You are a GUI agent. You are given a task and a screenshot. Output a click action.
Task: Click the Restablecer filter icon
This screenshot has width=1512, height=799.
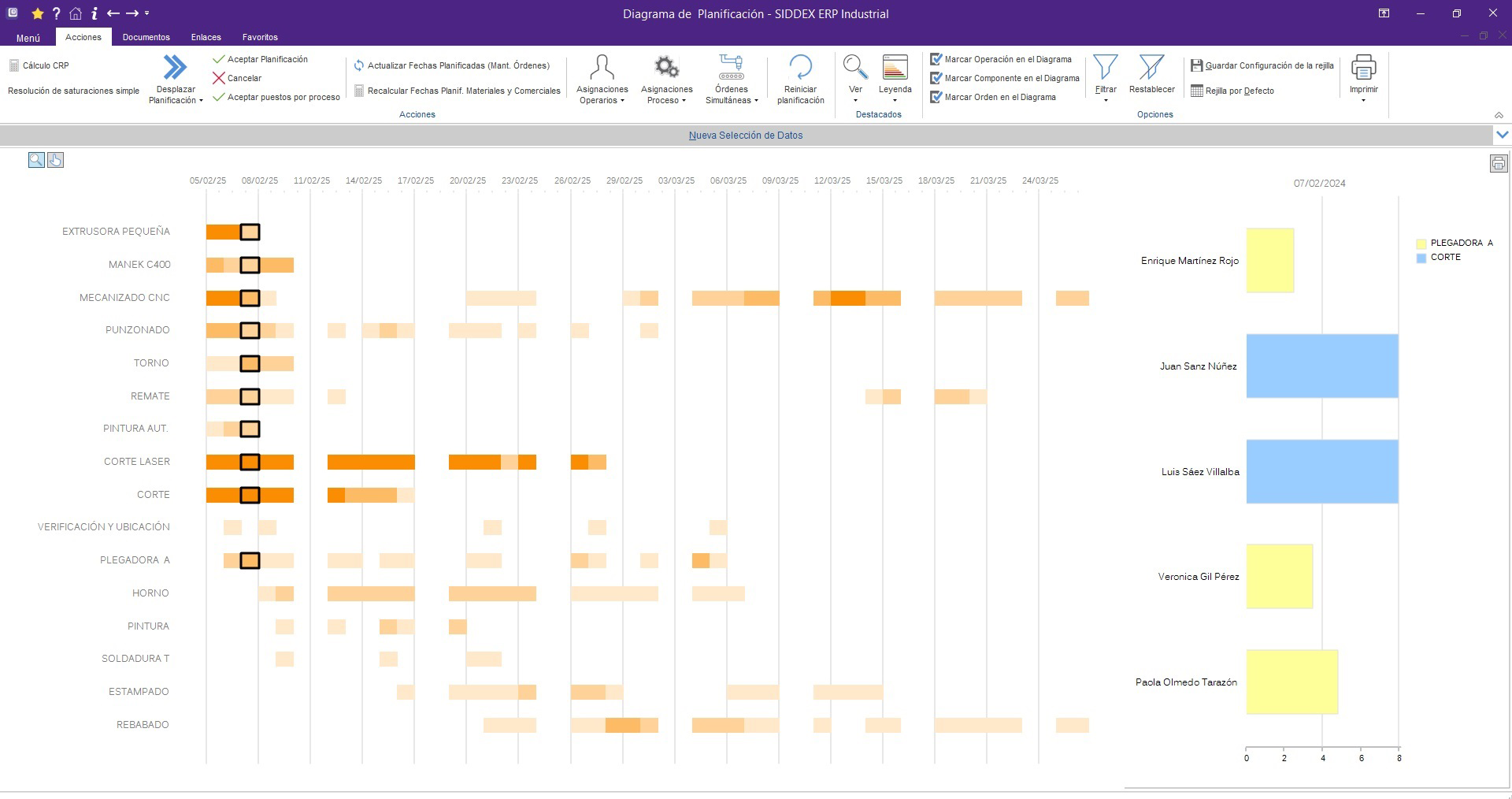coord(1151,68)
